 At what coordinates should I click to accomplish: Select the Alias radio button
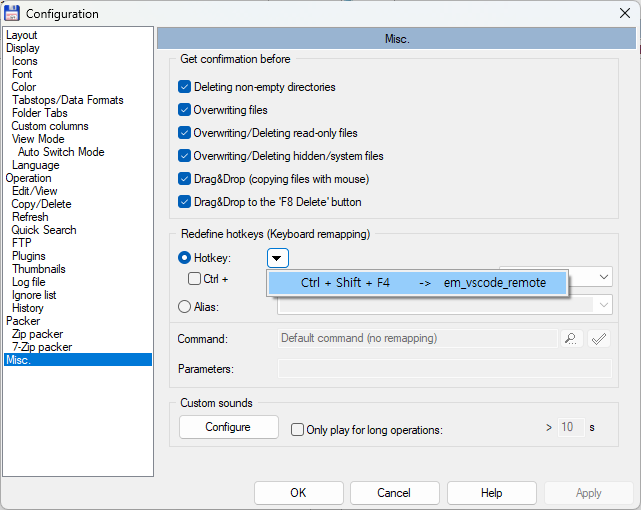(184, 307)
